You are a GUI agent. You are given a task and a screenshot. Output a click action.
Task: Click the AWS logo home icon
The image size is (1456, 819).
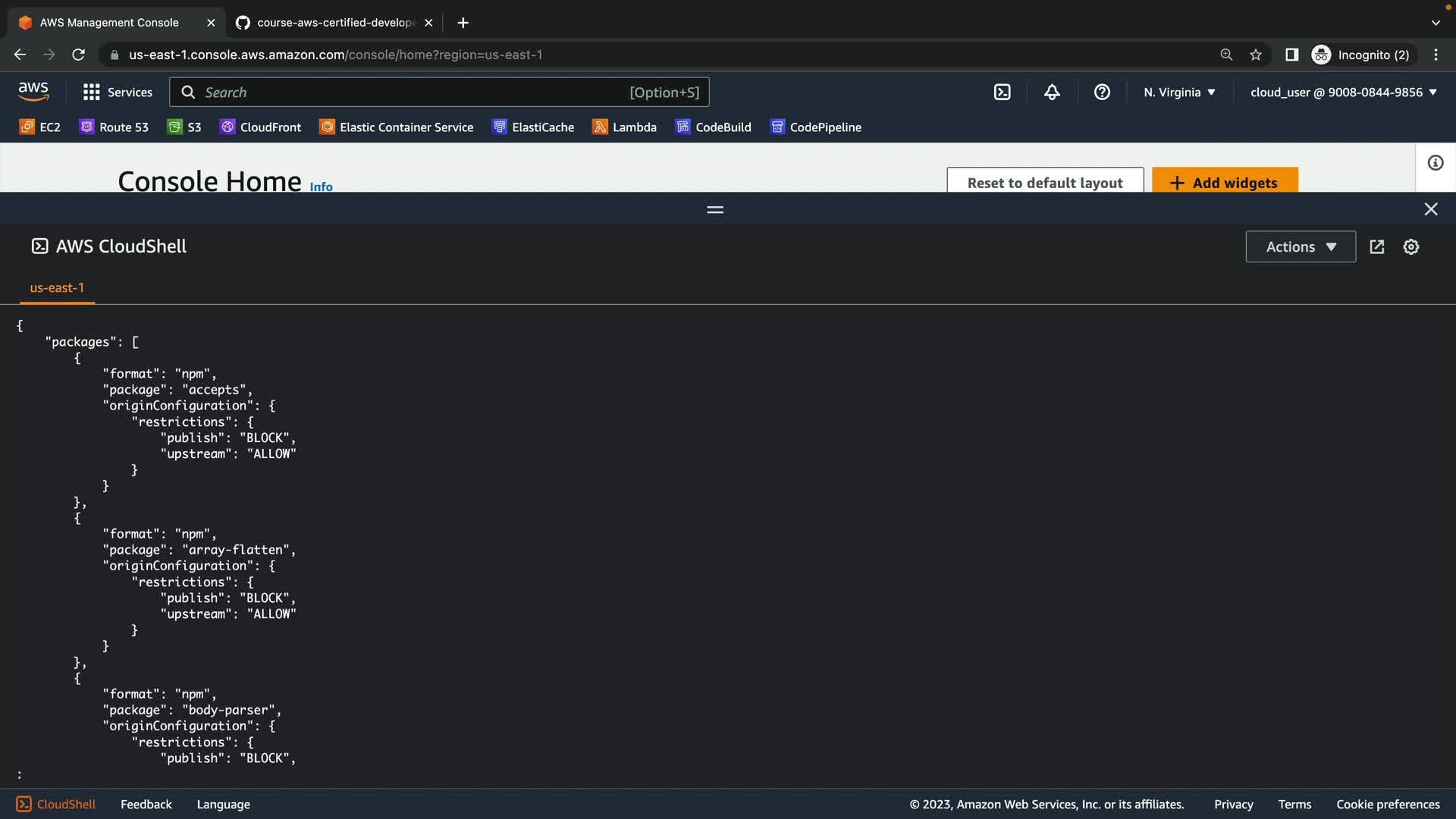(33, 92)
